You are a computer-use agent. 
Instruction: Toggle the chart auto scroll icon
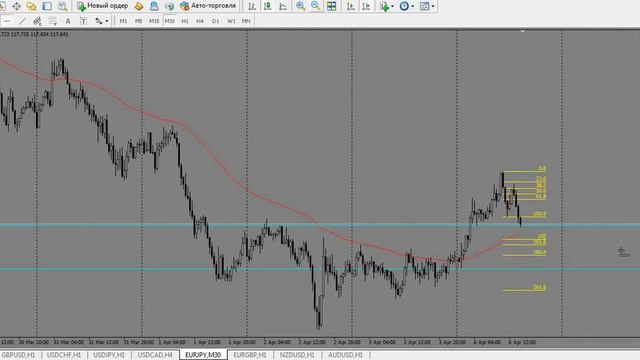[351, 6]
